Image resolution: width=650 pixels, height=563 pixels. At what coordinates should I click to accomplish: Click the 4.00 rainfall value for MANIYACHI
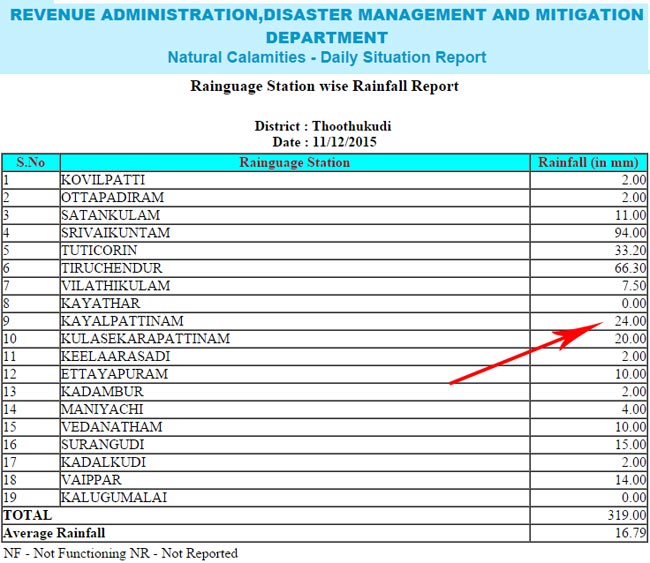pos(634,409)
